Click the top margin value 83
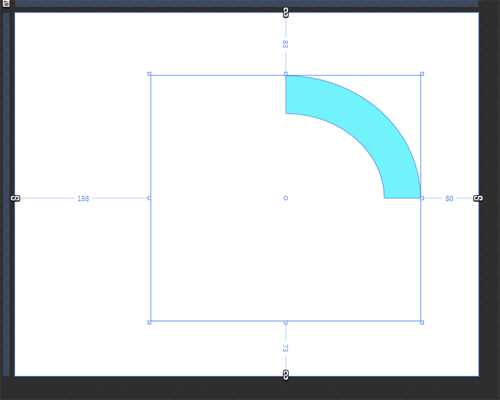Image resolution: width=500 pixels, height=400 pixels. coord(285,44)
